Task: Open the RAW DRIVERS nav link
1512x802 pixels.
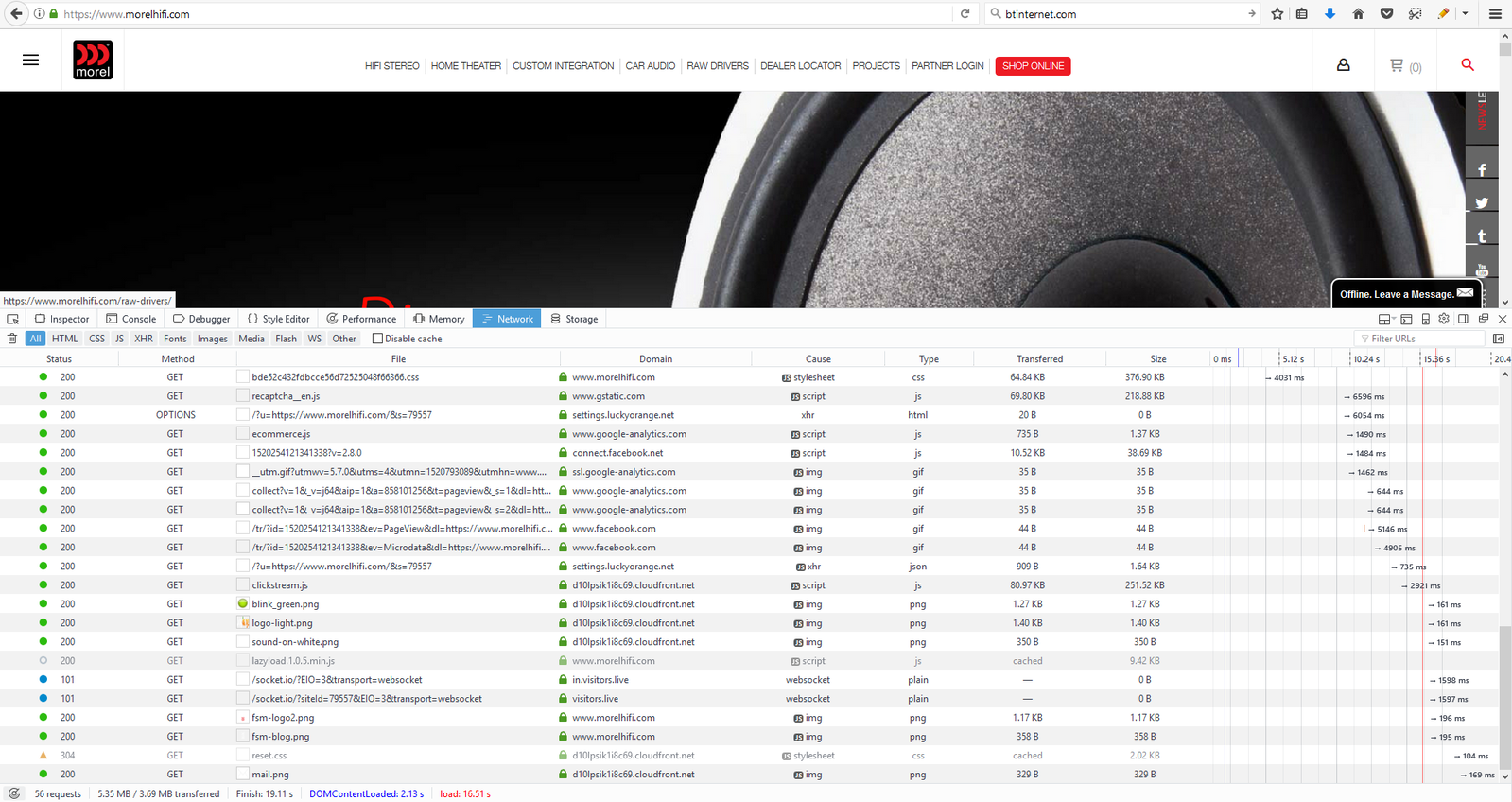Action: click(x=718, y=66)
